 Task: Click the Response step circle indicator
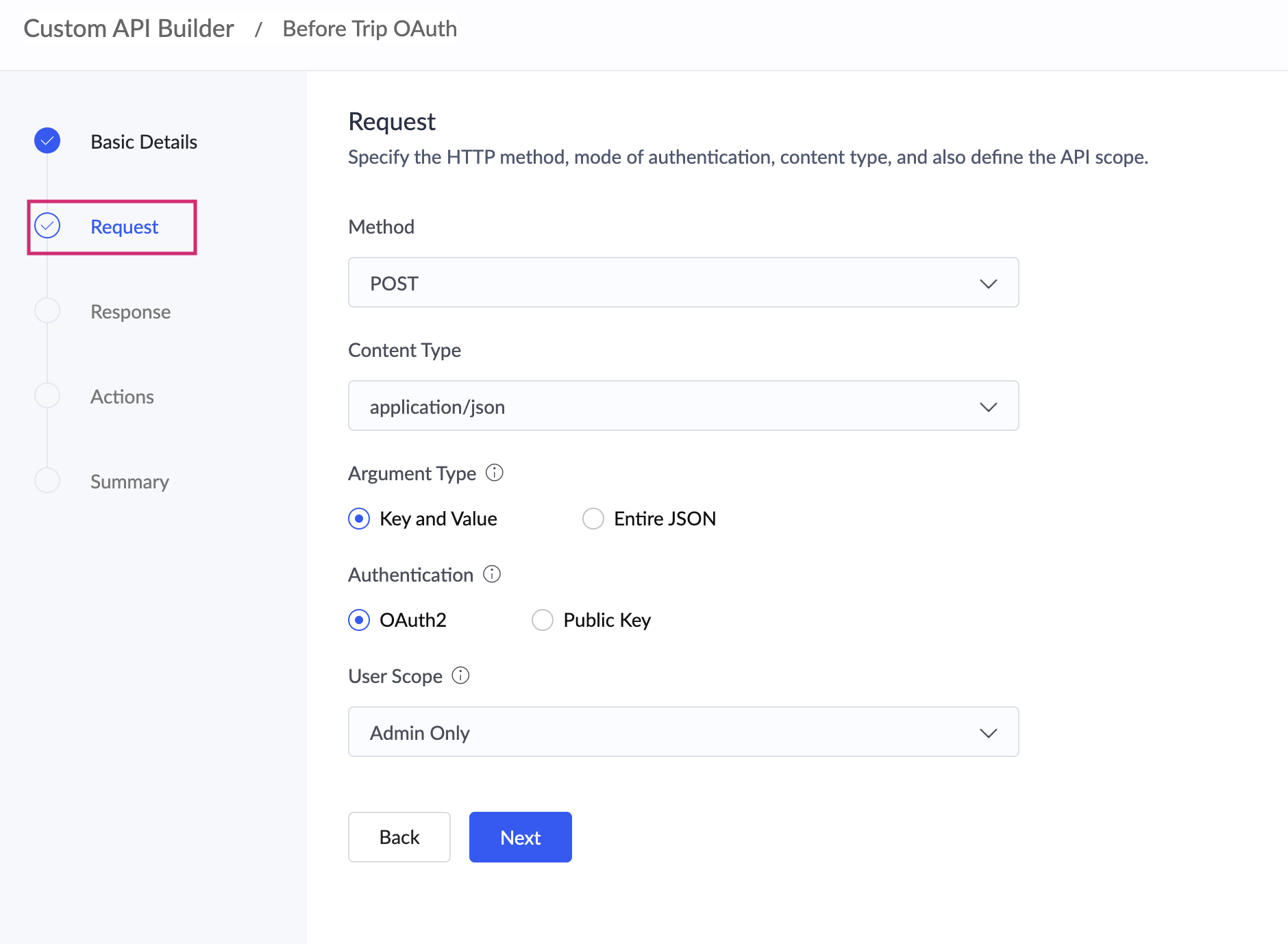(47, 311)
